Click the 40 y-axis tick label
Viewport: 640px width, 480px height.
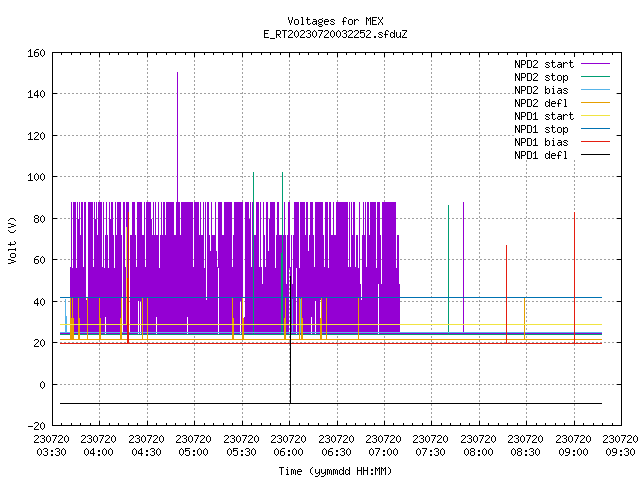pyautogui.click(x=39, y=302)
